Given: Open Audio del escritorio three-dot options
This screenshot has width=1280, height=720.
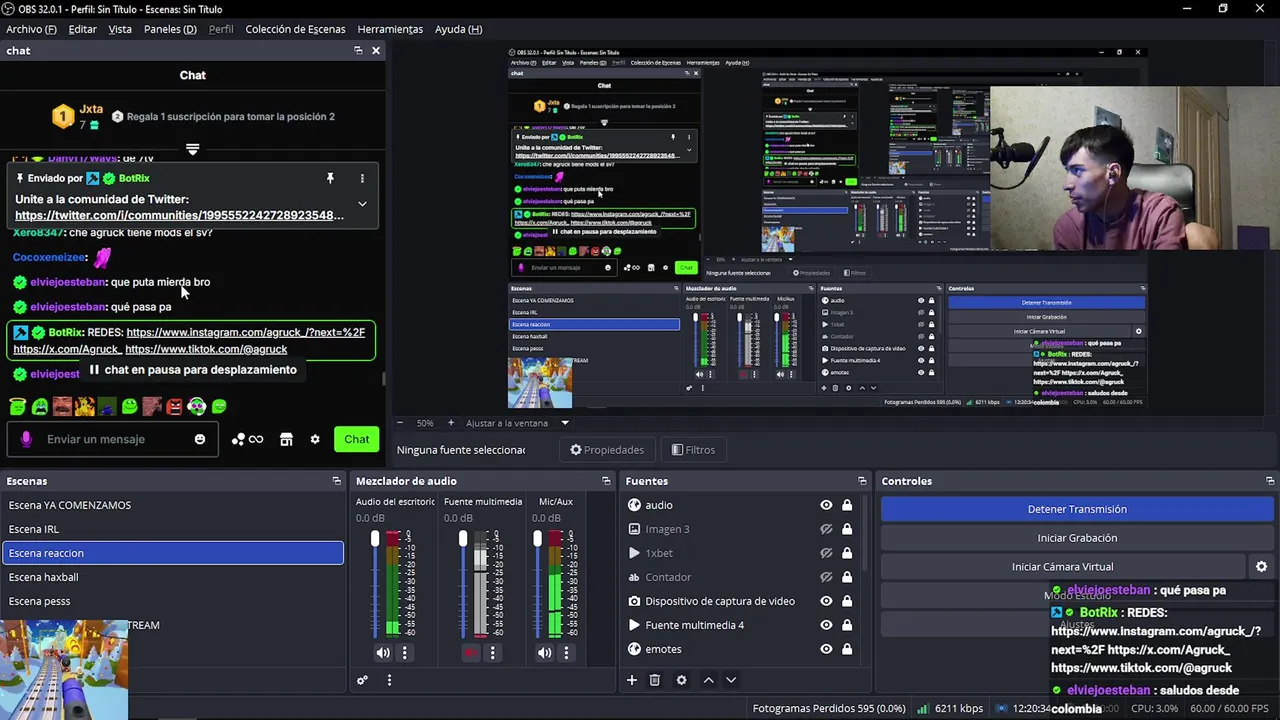Looking at the screenshot, I should click(405, 653).
